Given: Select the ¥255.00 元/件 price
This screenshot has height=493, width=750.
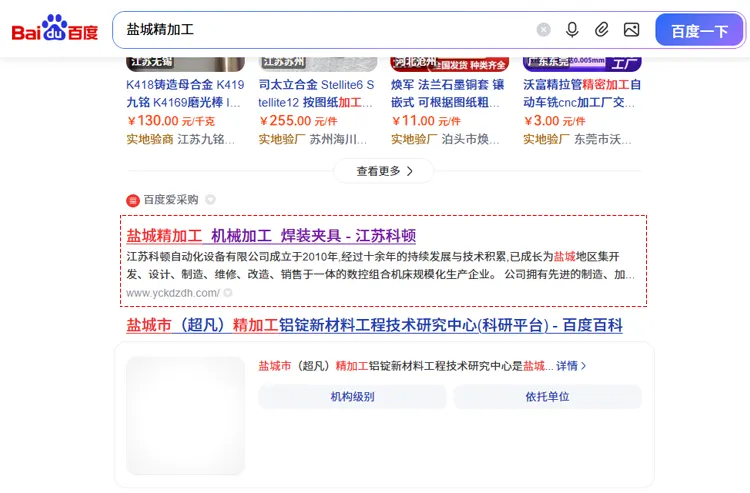Looking at the screenshot, I should 298,121.
